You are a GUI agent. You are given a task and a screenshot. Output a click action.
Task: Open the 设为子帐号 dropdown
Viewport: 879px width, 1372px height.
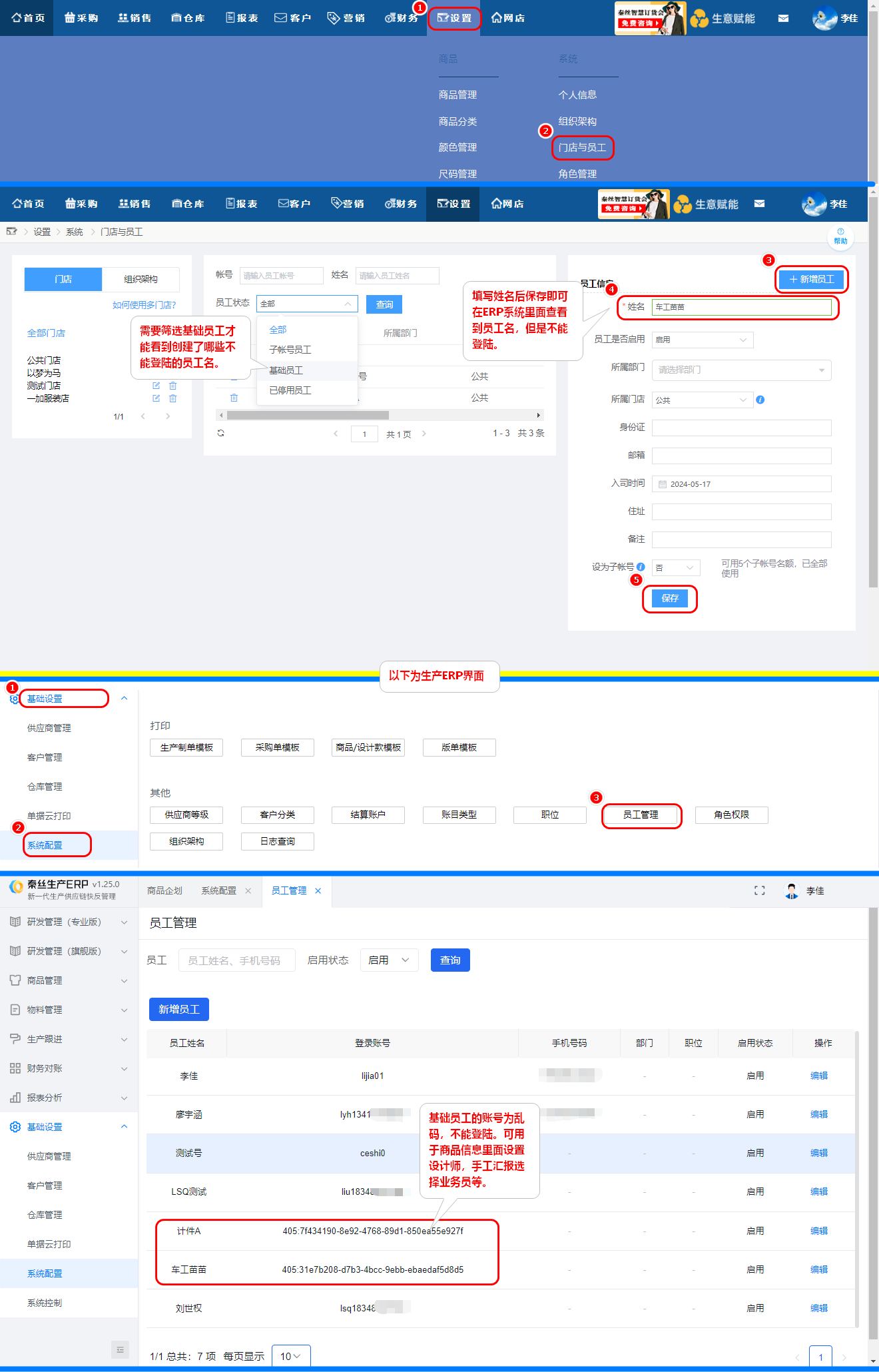[675, 567]
